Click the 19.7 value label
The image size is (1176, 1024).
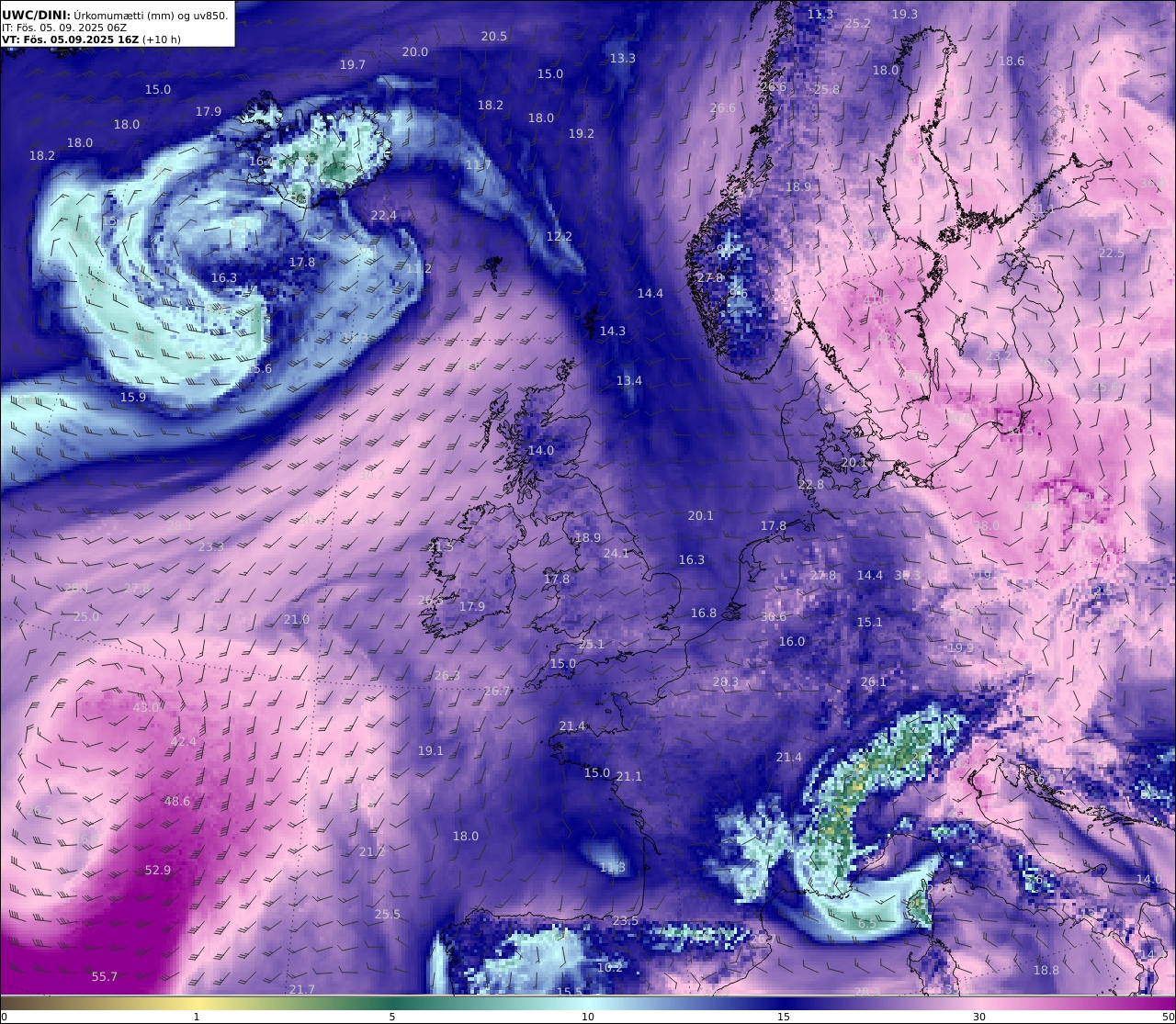[x=353, y=64]
